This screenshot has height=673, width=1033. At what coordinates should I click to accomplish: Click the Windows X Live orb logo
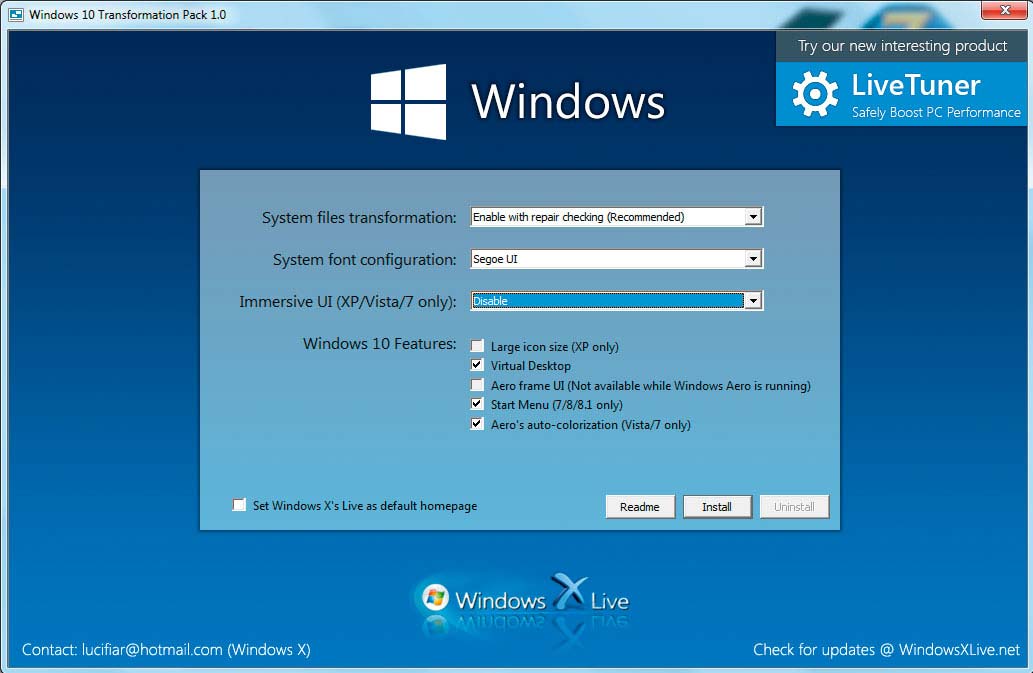point(435,598)
